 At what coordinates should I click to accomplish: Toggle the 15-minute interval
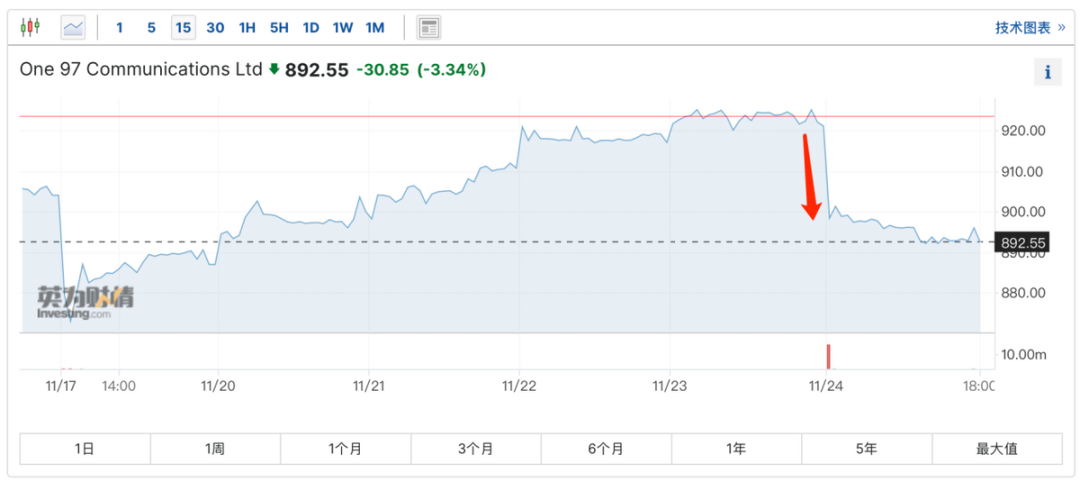[183, 27]
